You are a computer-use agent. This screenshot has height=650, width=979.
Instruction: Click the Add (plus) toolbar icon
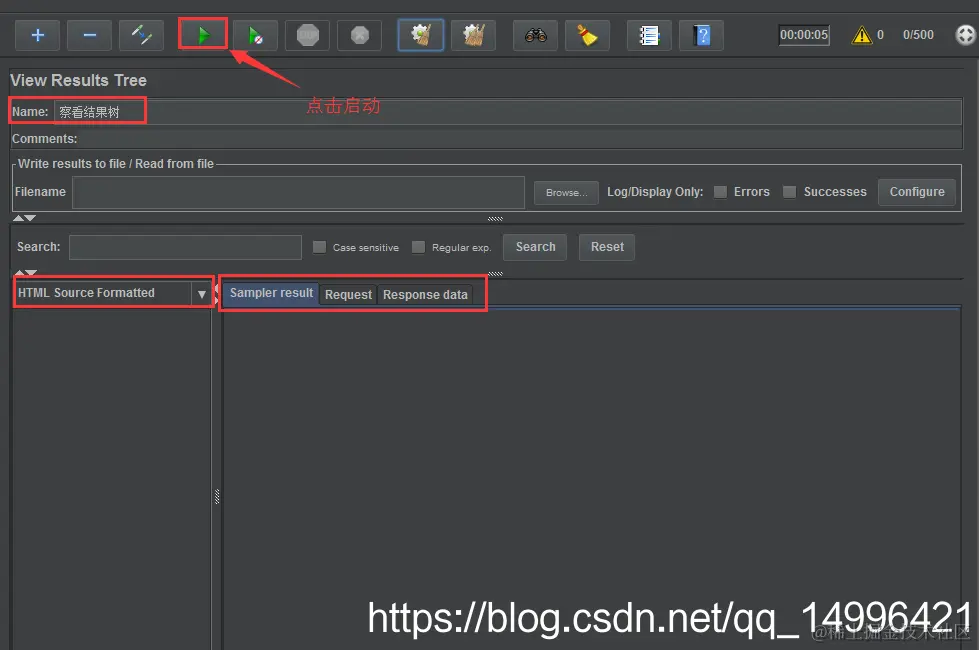click(37, 35)
